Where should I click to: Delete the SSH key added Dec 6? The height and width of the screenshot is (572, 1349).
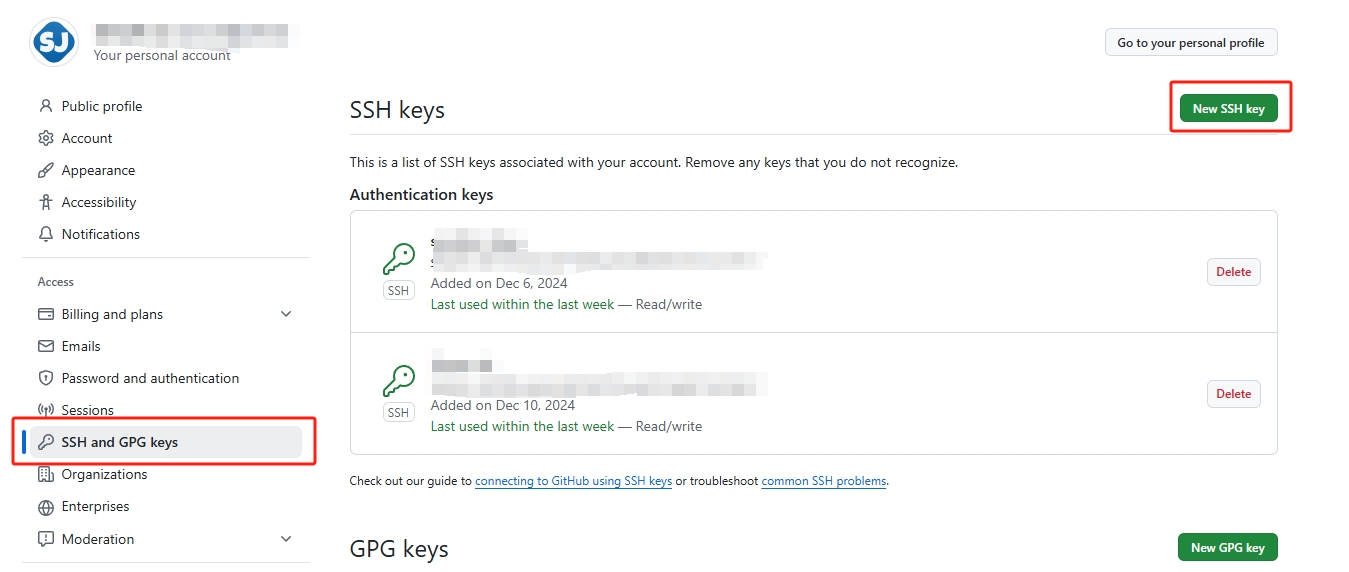(x=1233, y=272)
